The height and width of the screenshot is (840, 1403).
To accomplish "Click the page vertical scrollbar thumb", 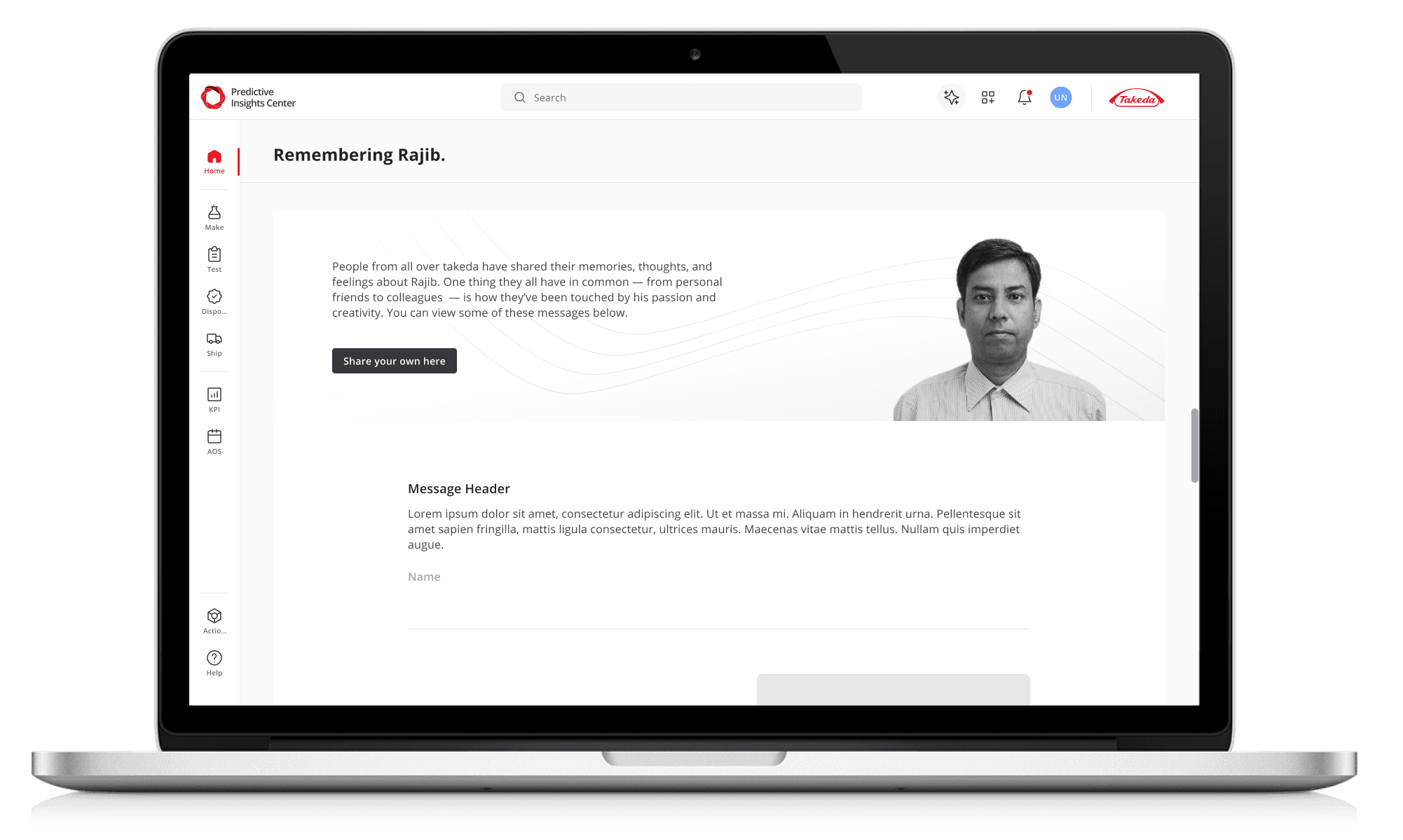I will click(x=1194, y=446).
